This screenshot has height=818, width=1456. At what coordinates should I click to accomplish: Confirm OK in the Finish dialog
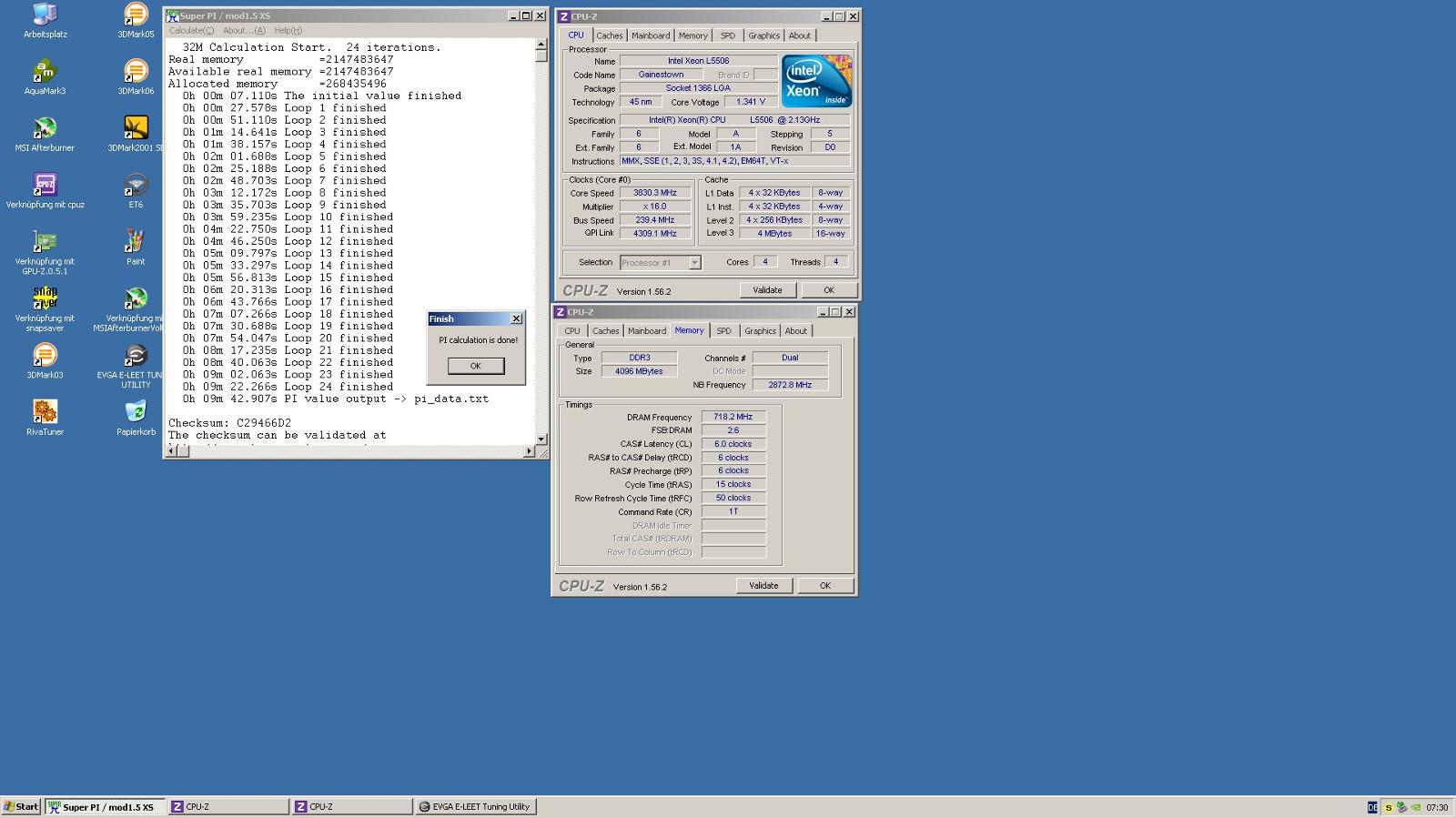pyautogui.click(x=475, y=365)
